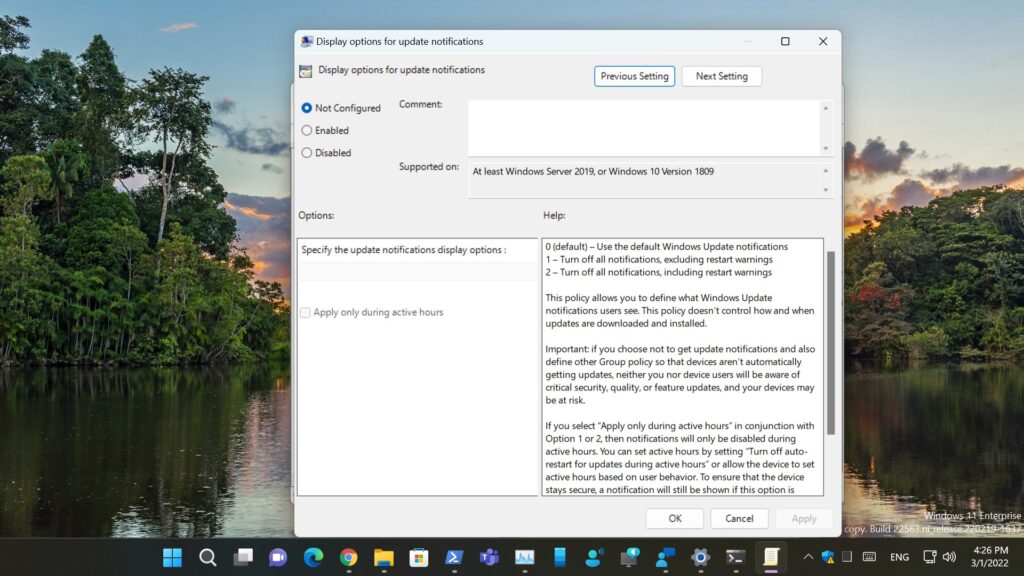Open Microsoft Store from the taskbar
Screen dimensions: 1024x576
coord(419,557)
